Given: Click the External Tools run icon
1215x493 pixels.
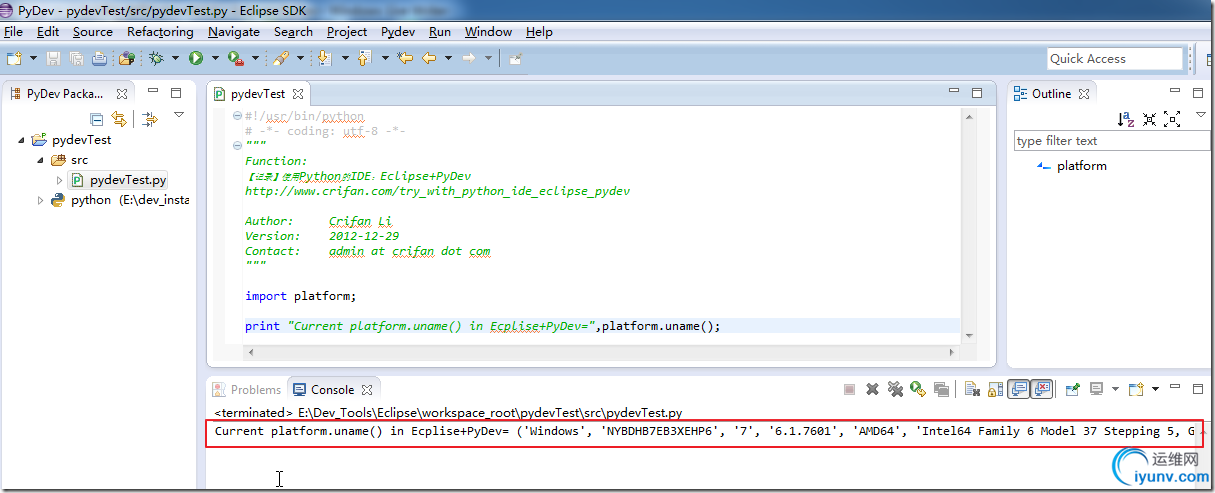Looking at the screenshot, I should point(235,58).
